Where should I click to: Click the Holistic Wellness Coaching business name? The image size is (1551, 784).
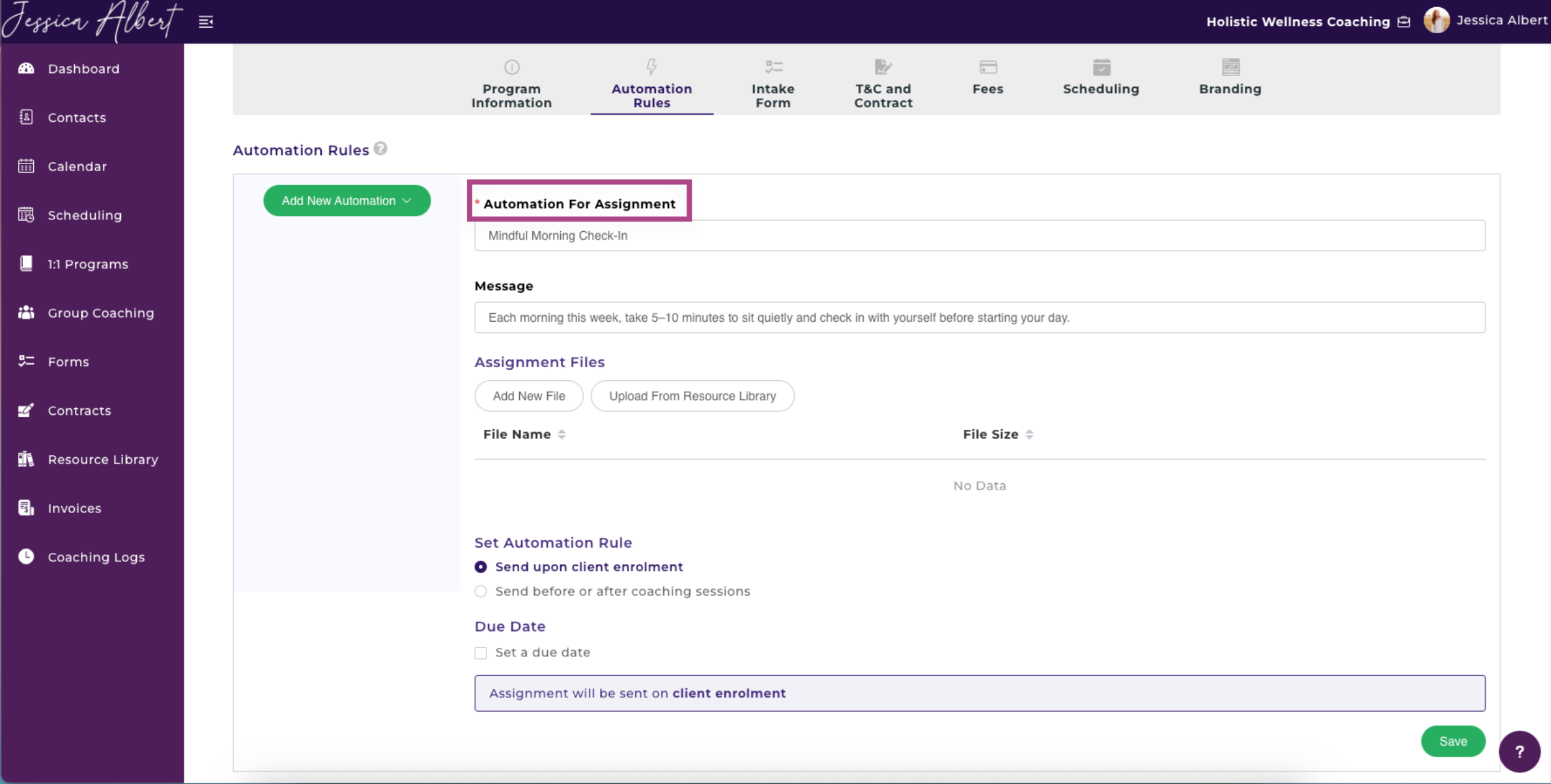pyautogui.click(x=1298, y=22)
